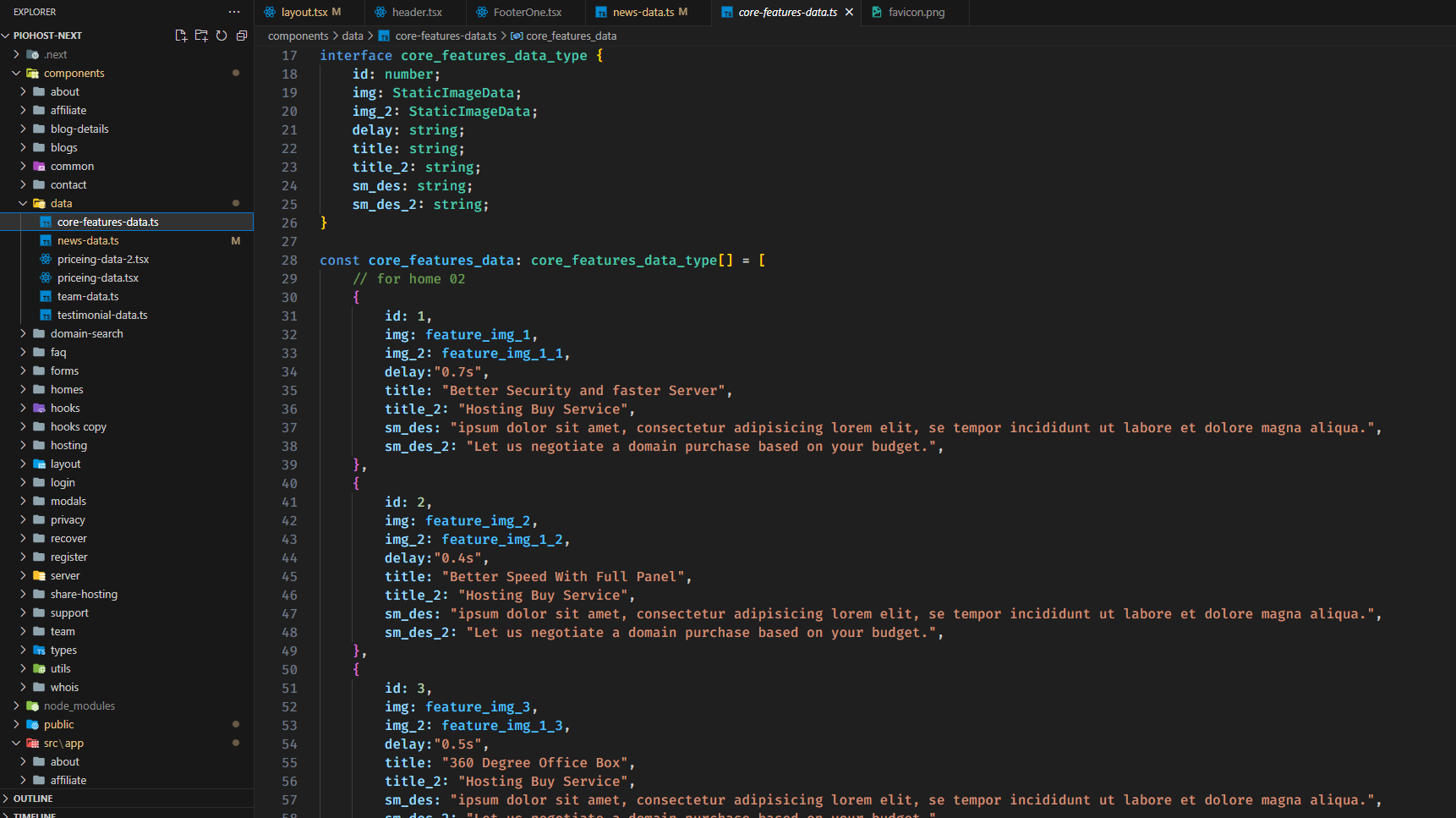Click the hooks folder icon
This screenshot has height=818, width=1456.
click(39, 408)
